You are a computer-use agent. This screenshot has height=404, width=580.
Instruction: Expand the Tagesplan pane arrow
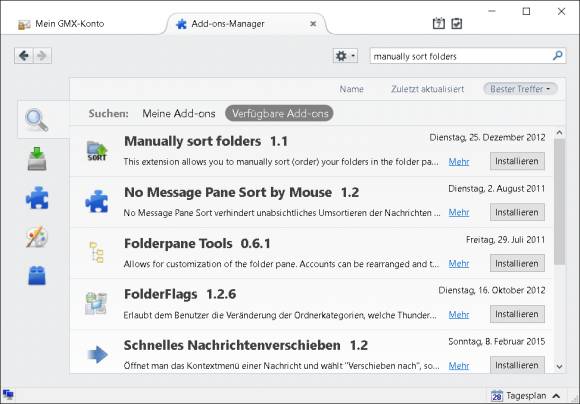(x=556, y=396)
